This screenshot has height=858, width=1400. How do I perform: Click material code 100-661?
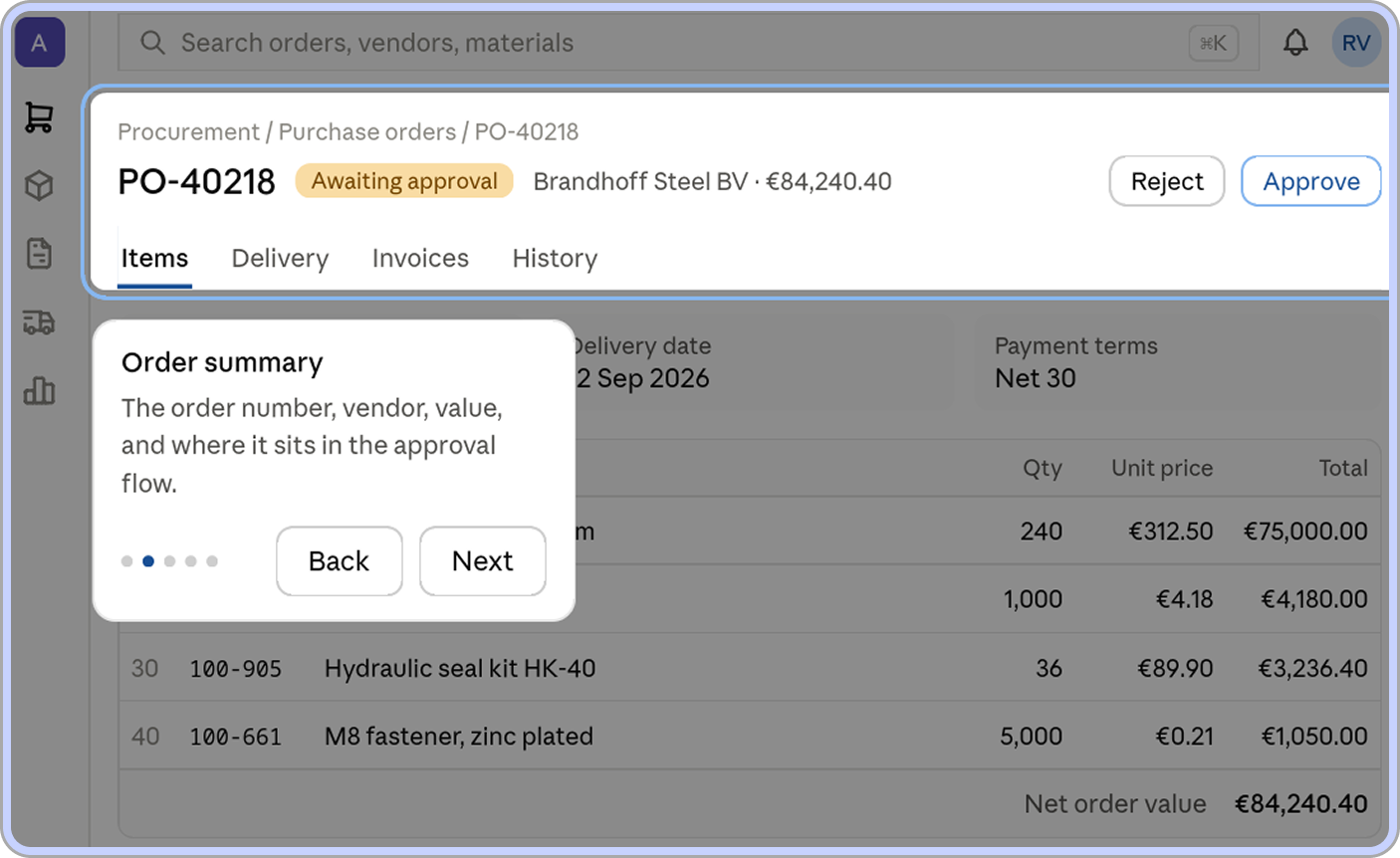click(x=236, y=738)
